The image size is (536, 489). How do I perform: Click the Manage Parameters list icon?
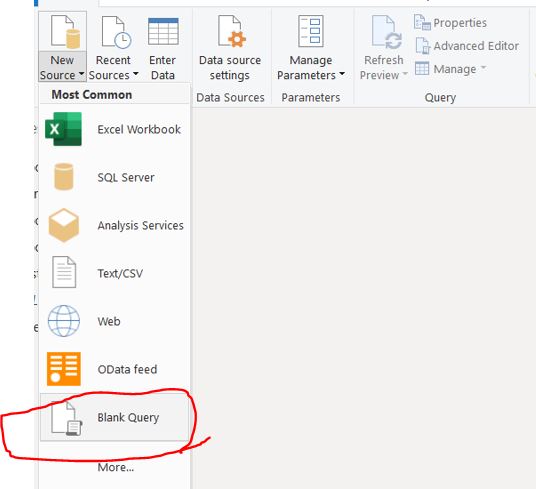[310, 31]
